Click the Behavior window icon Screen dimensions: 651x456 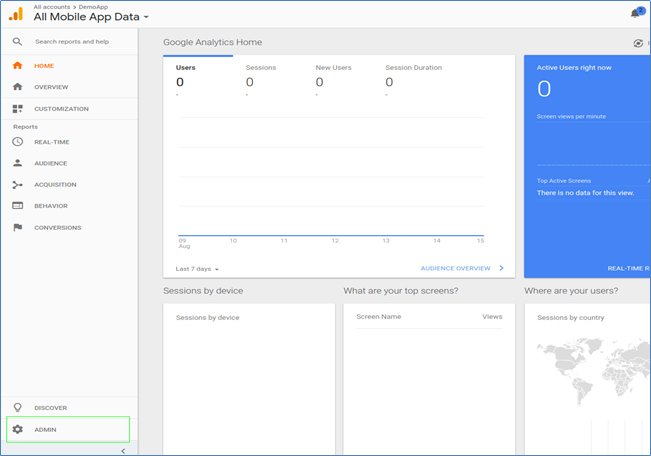(17, 206)
